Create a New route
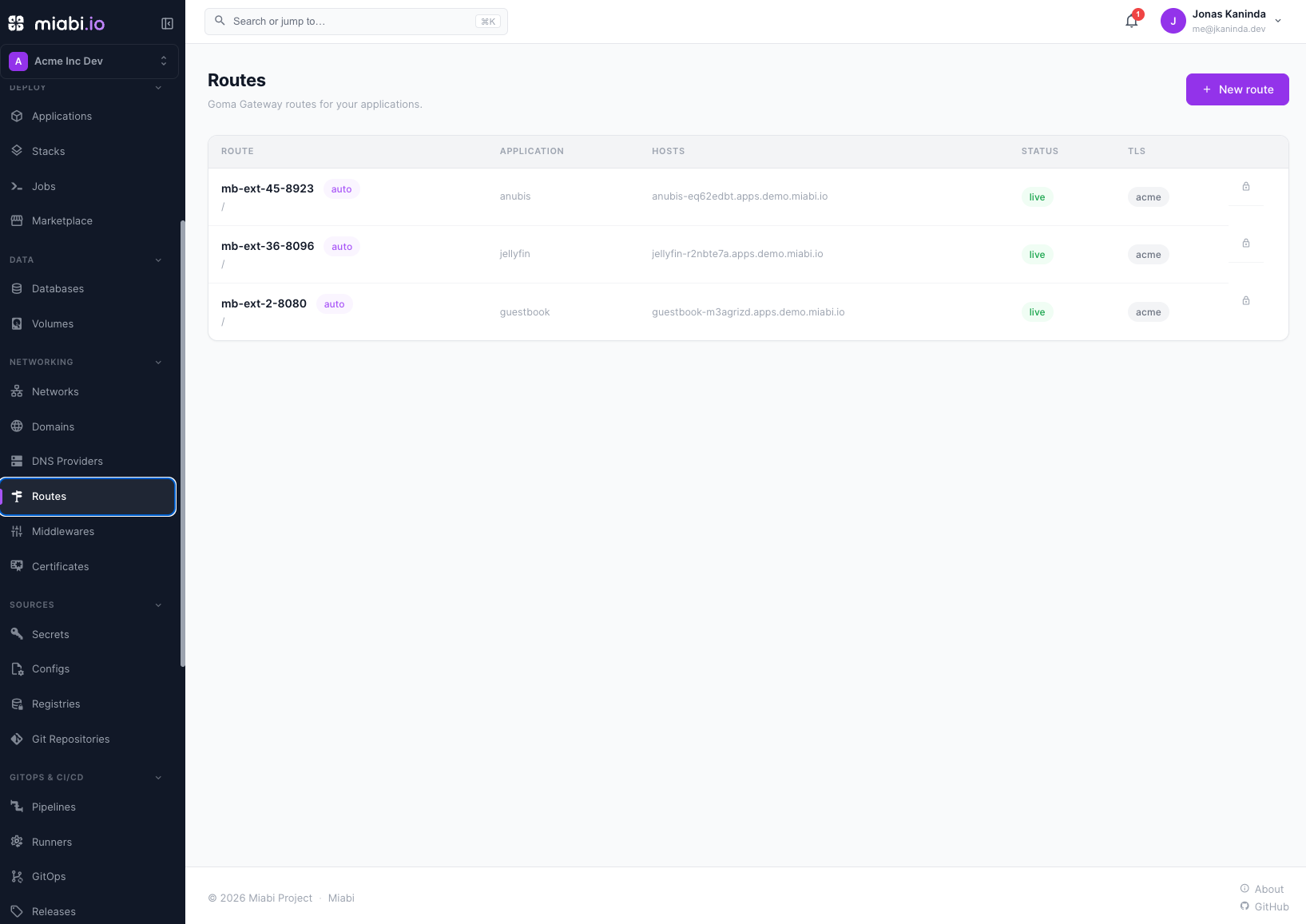1306x924 pixels. tap(1237, 89)
